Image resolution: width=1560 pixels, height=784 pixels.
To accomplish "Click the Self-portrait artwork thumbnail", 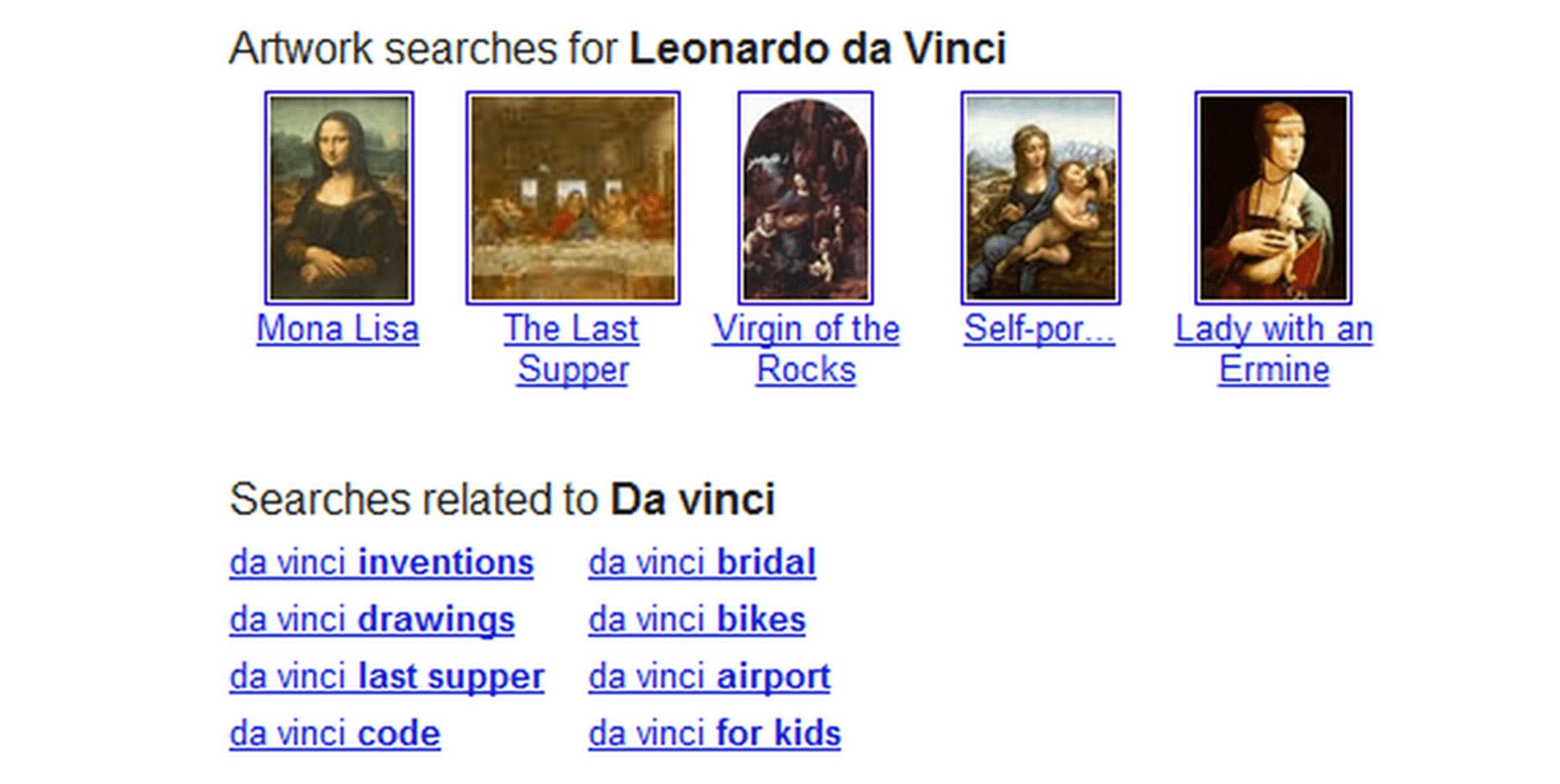I will (1040, 197).
